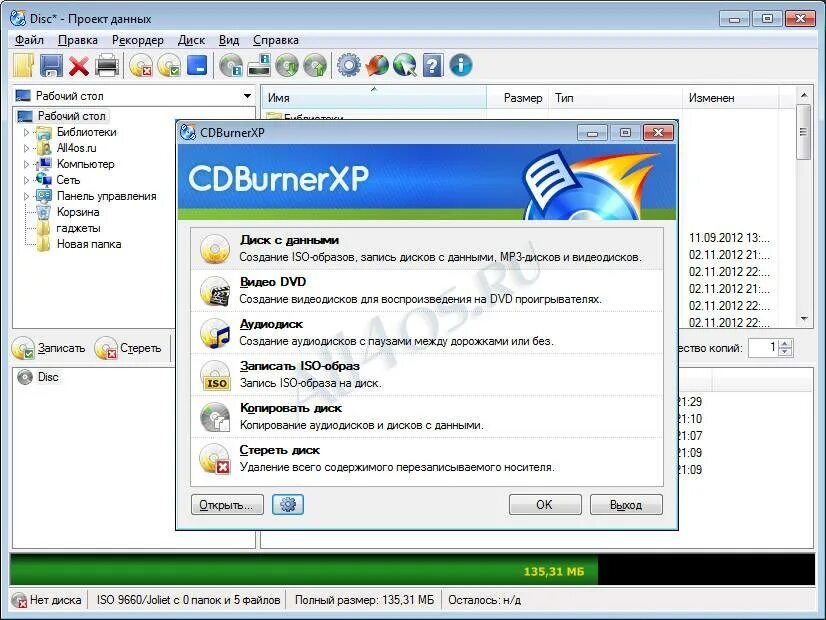
Task: Show drive information toolbar icon
Action: click(259, 66)
